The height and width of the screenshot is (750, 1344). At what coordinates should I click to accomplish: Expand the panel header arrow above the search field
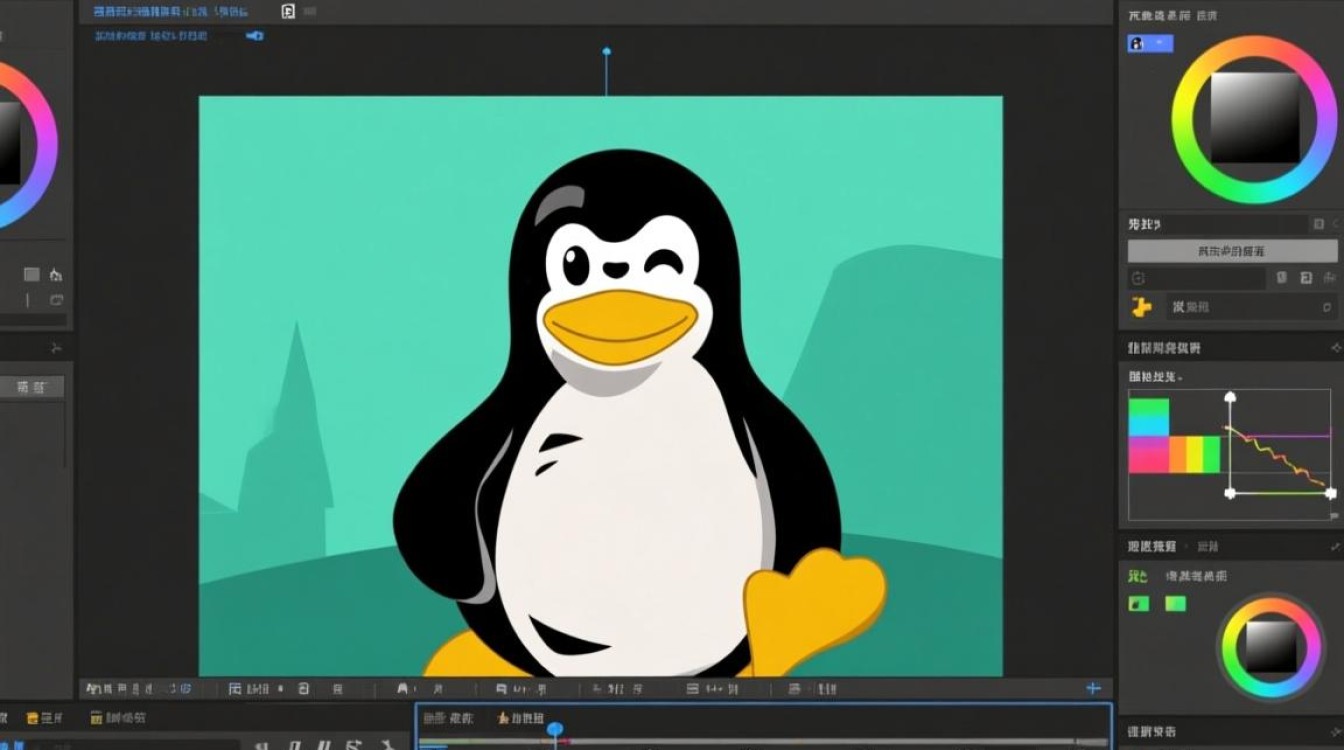[1336, 224]
